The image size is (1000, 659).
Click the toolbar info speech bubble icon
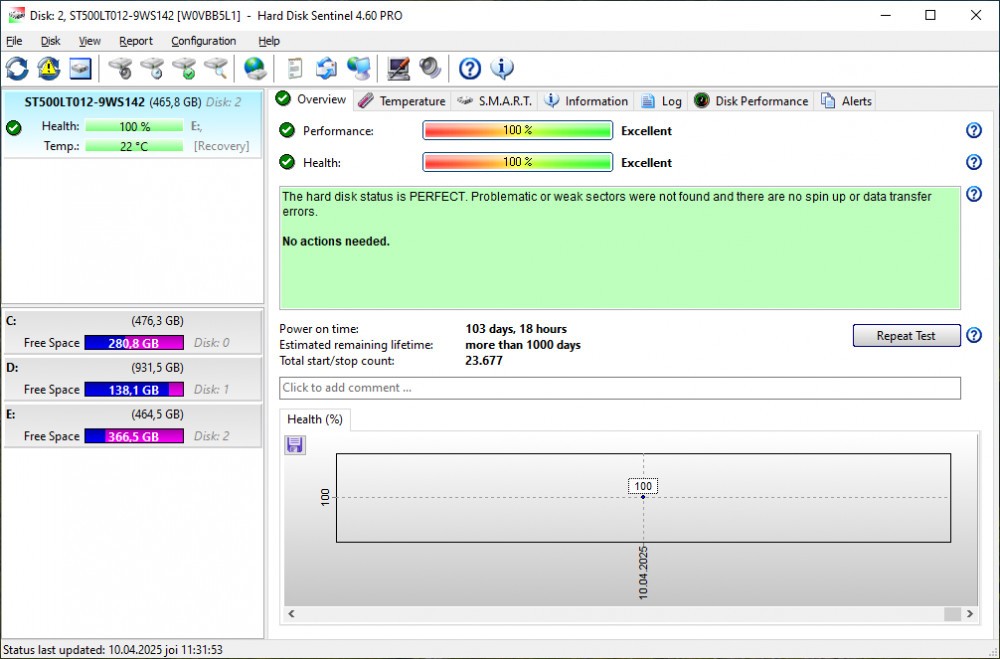tap(502, 68)
